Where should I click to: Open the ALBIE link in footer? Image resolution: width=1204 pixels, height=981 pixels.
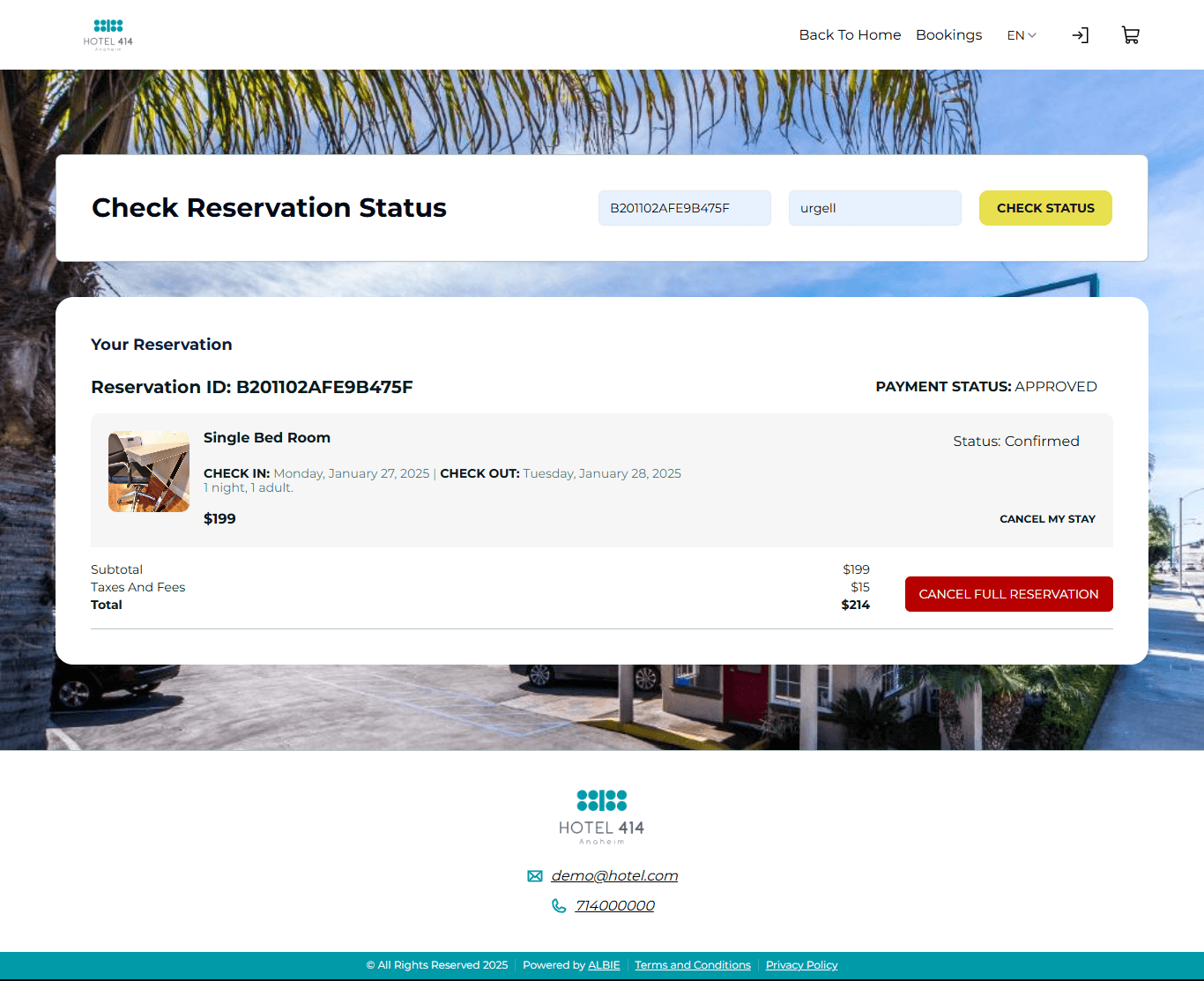coord(604,965)
